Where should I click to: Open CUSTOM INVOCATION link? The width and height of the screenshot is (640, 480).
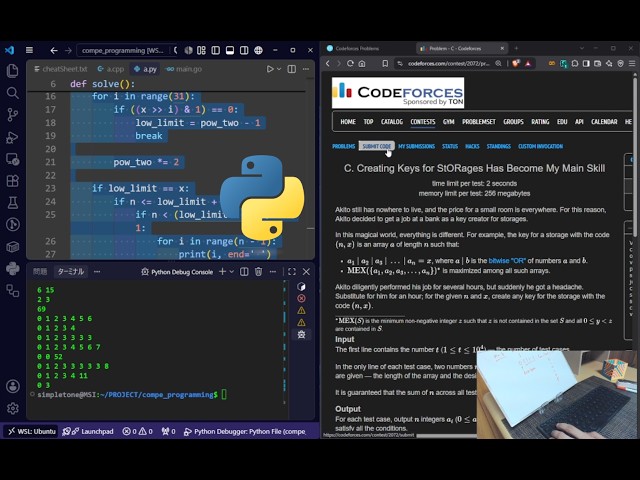(x=540, y=146)
